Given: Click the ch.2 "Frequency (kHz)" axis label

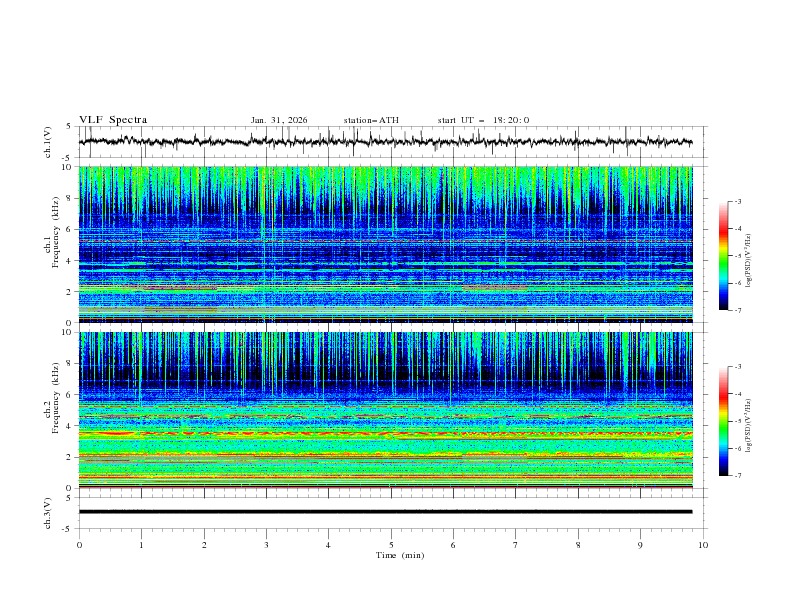Looking at the screenshot, I should pos(56,398).
